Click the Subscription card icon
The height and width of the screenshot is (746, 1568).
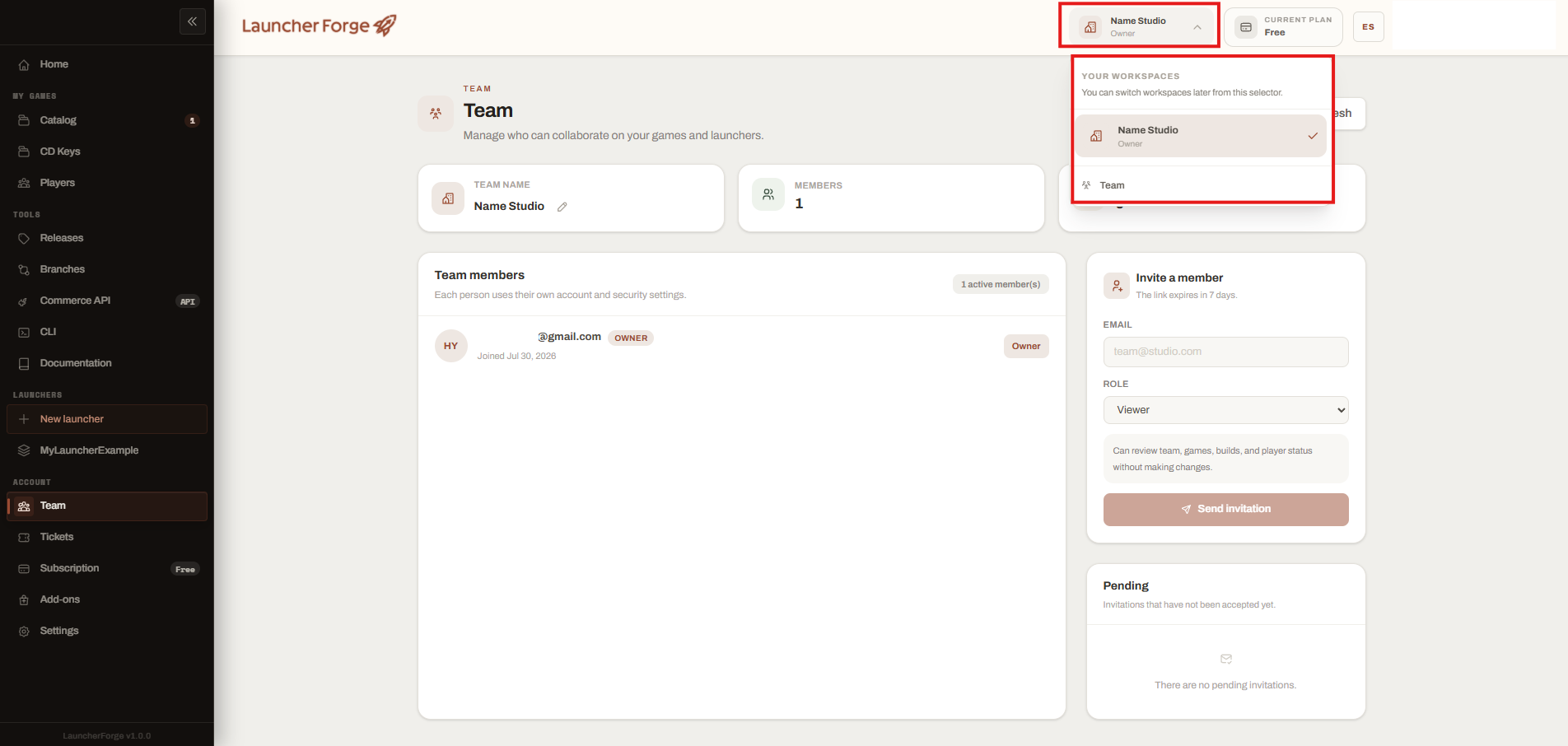pyautogui.click(x=24, y=568)
